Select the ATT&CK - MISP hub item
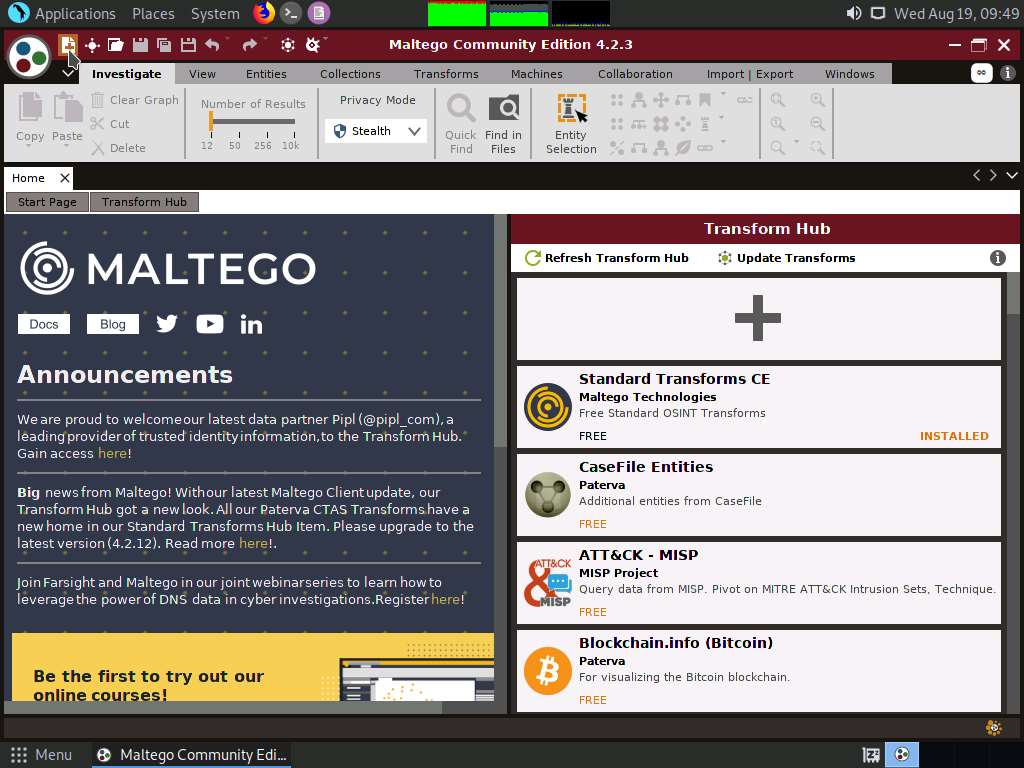The image size is (1024, 768). click(758, 583)
